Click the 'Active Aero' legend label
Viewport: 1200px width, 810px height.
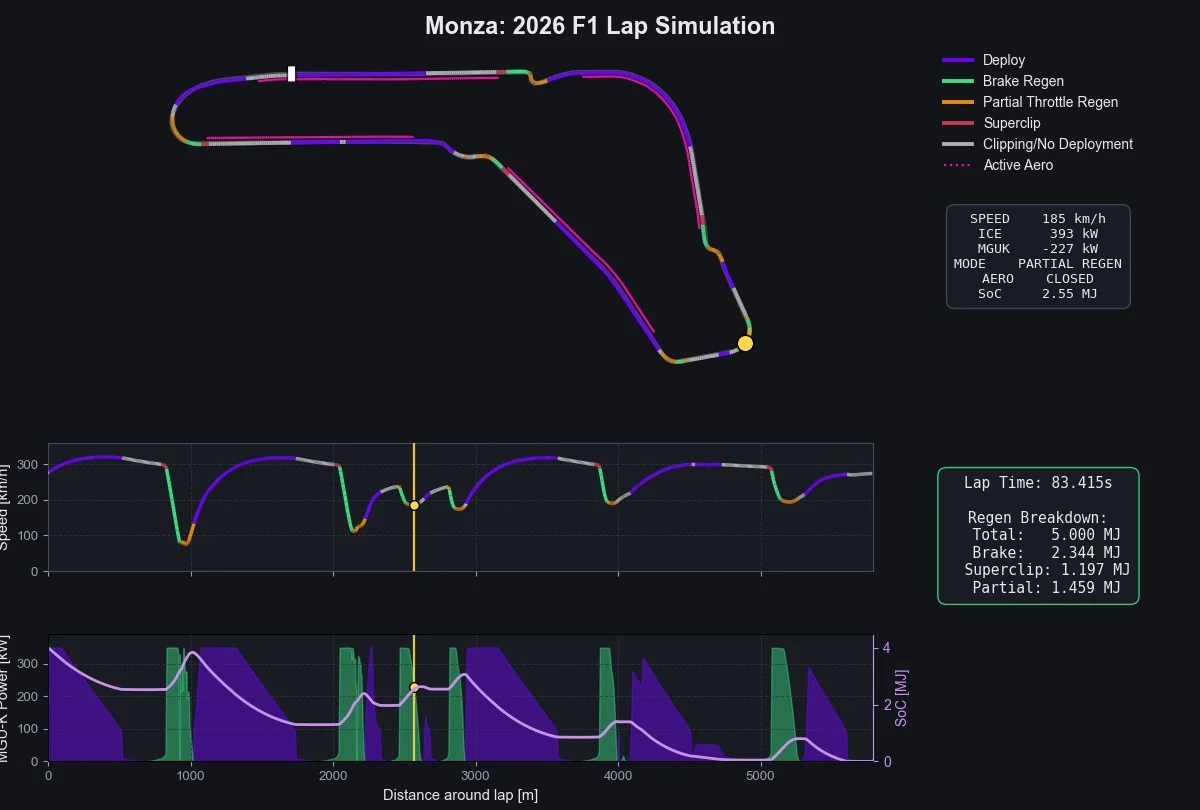pos(1018,165)
